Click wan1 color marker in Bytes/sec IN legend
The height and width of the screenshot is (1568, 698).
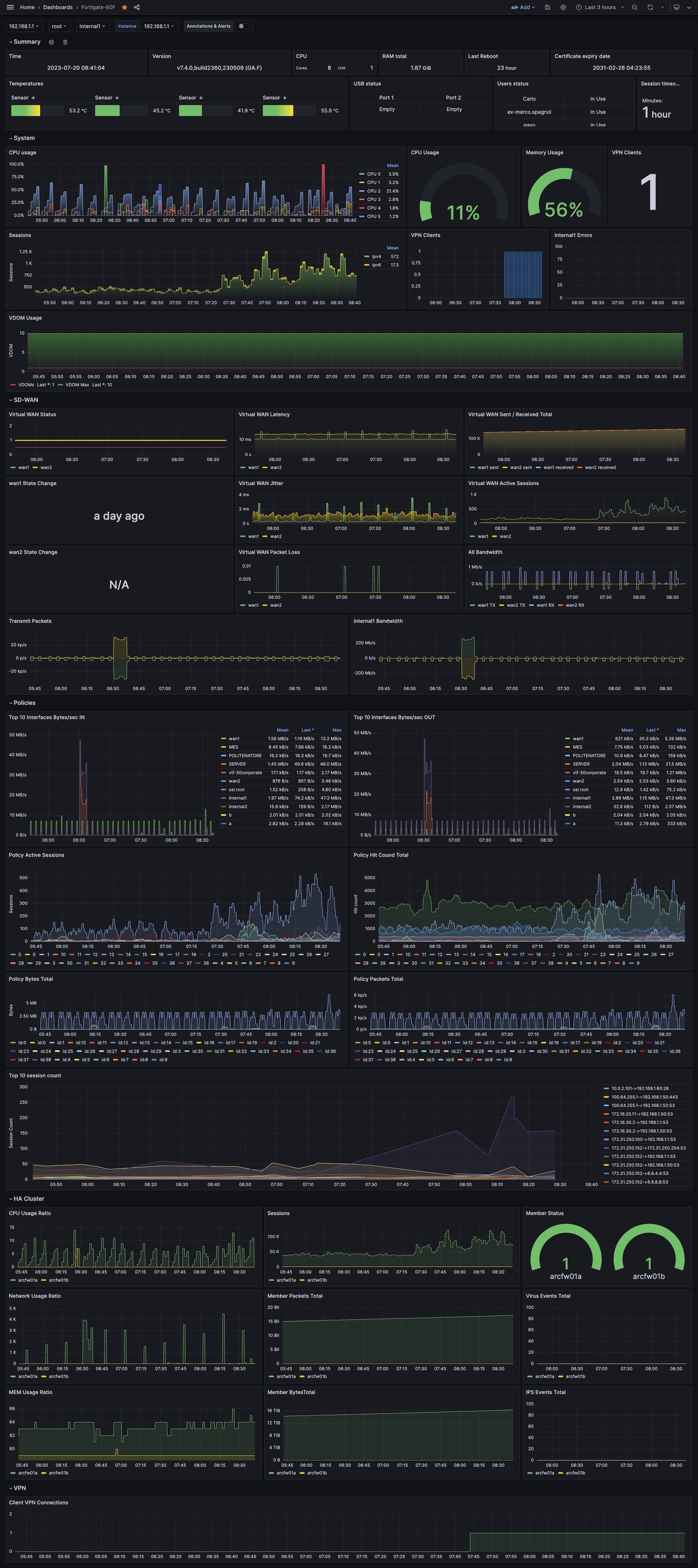pyautogui.click(x=224, y=739)
